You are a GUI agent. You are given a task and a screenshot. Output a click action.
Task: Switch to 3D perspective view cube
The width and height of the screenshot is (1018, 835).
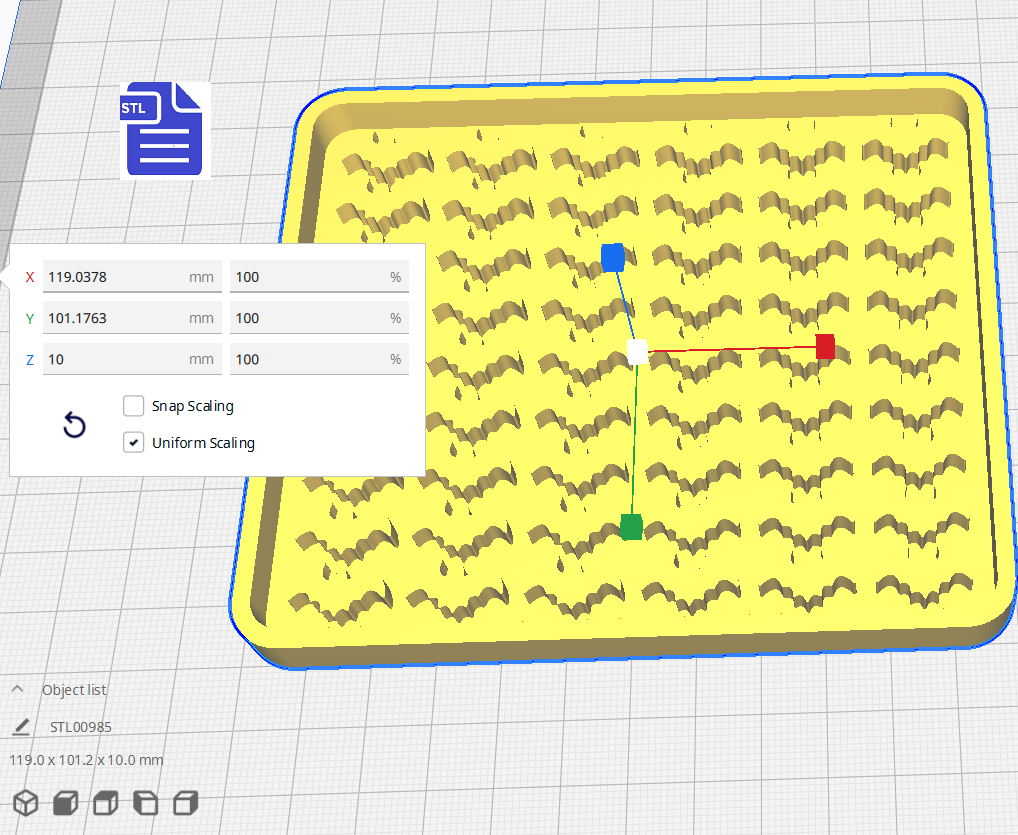[26, 802]
